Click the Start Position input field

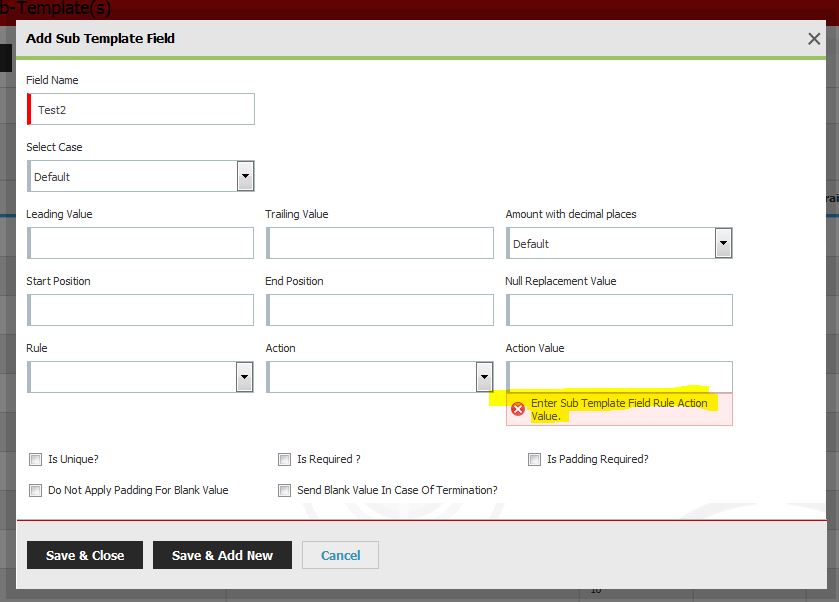click(x=141, y=310)
